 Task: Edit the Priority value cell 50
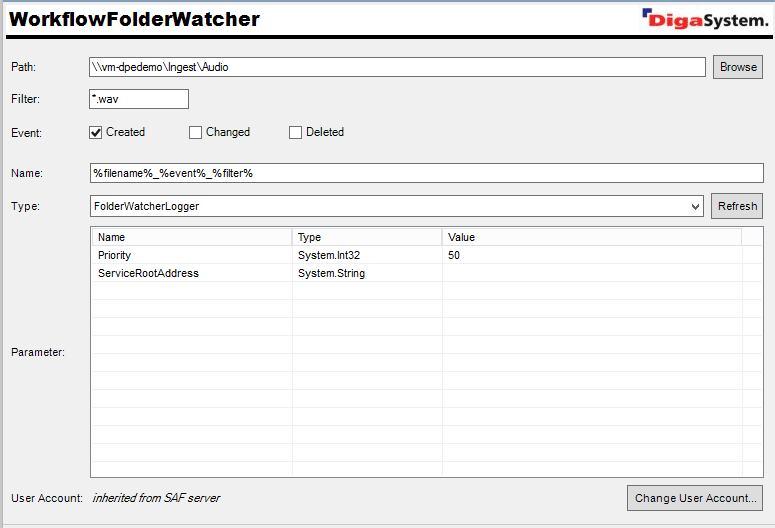click(x=591, y=255)
